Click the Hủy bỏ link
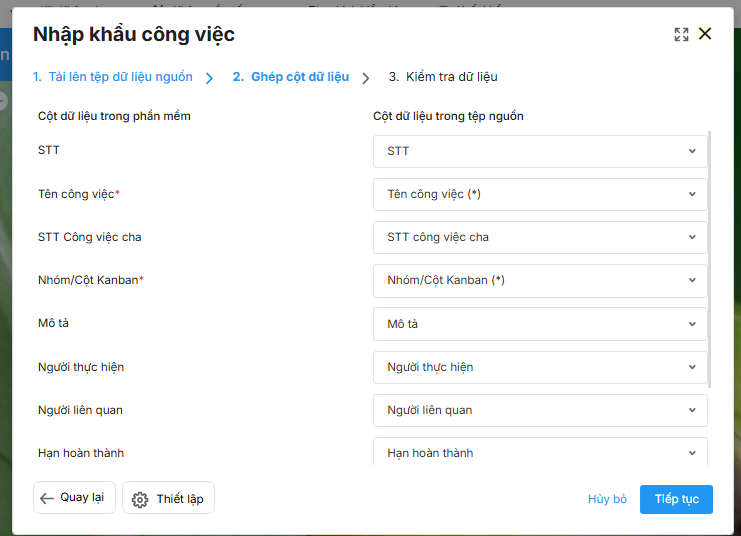Viewport: 741px width, 536px height. pos(607,499)
